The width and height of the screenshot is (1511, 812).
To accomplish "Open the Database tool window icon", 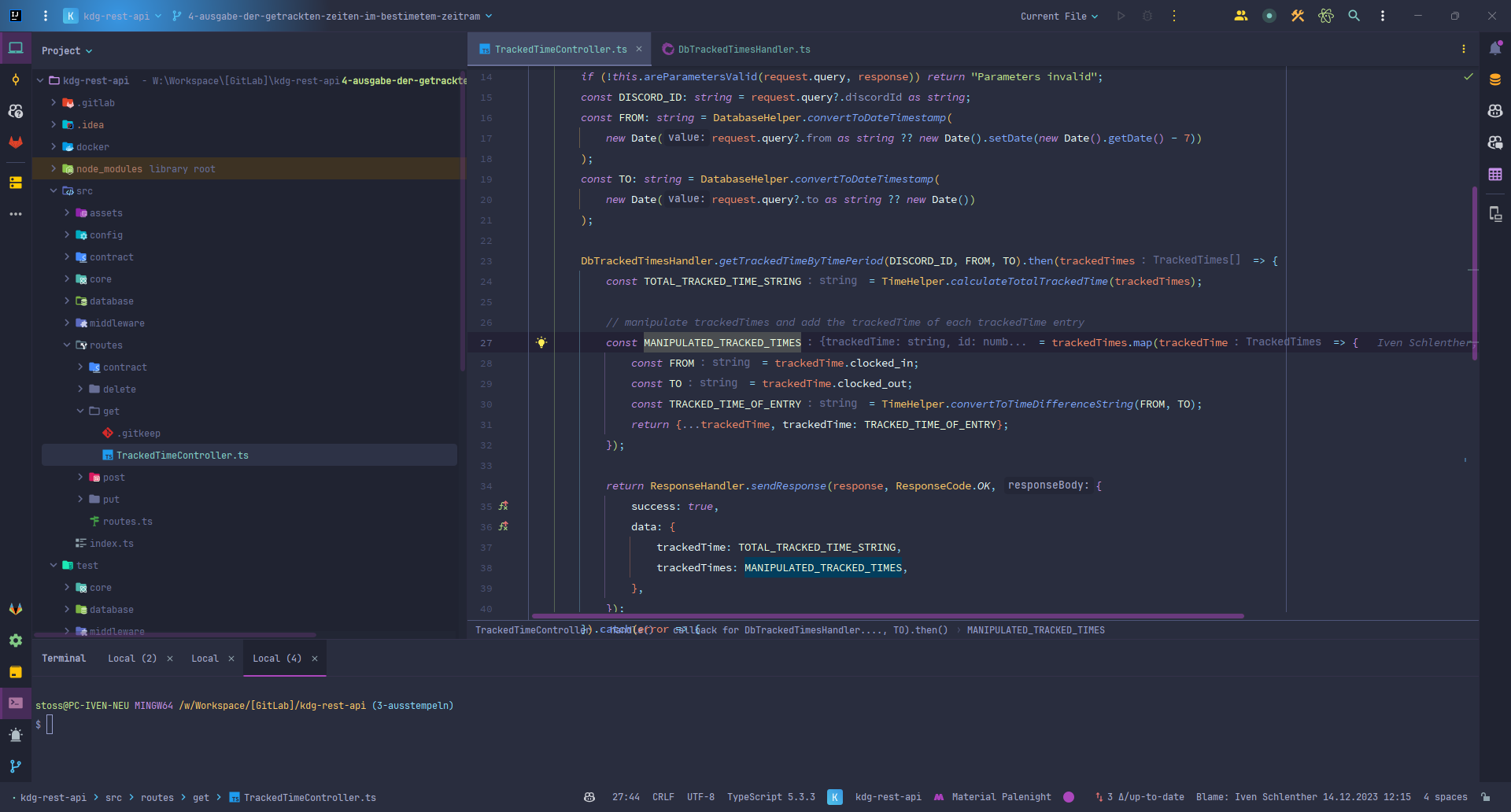I will click(x=1495, y=79).
